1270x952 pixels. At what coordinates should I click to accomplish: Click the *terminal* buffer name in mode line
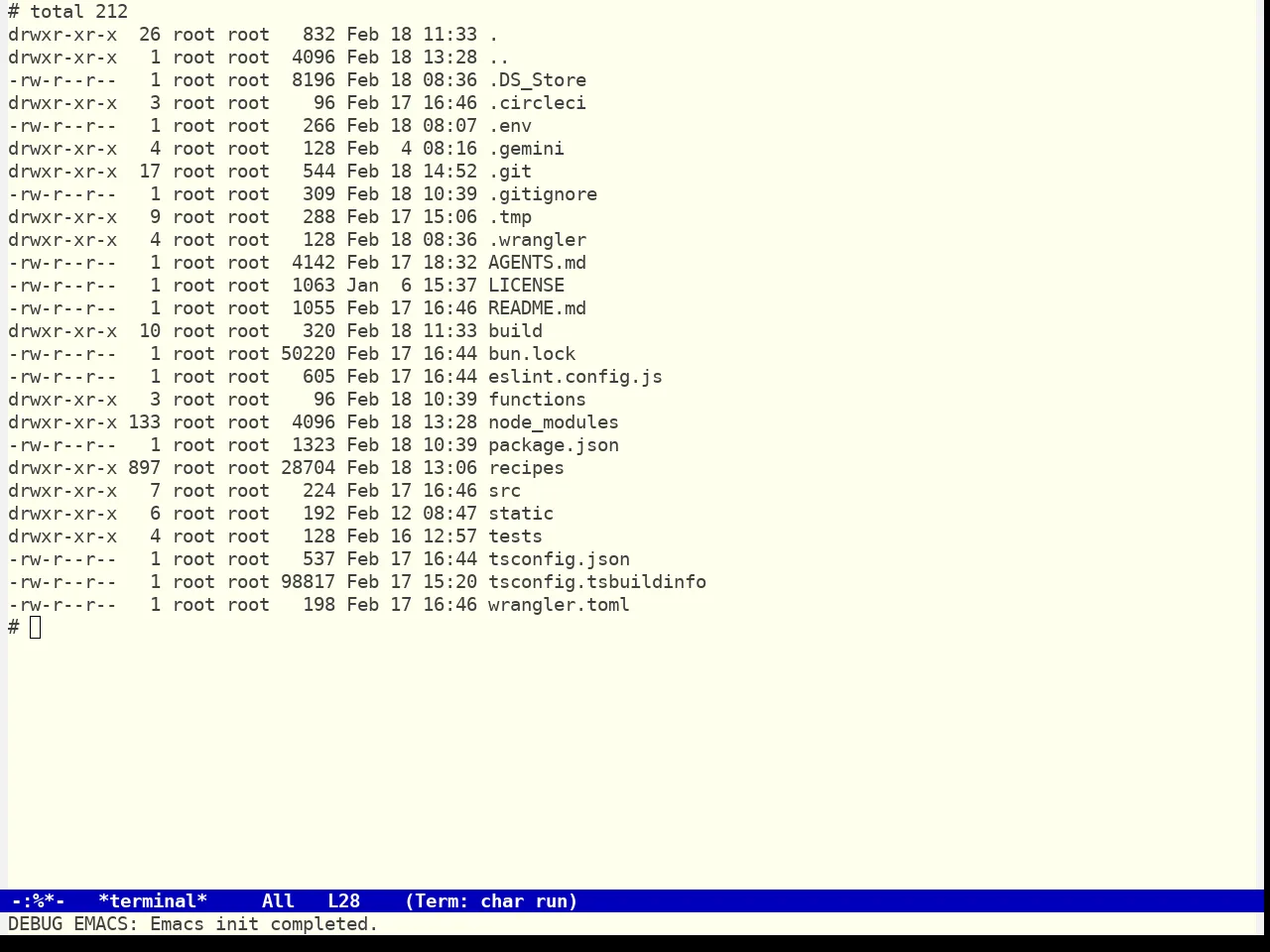(x=153, y=901)
